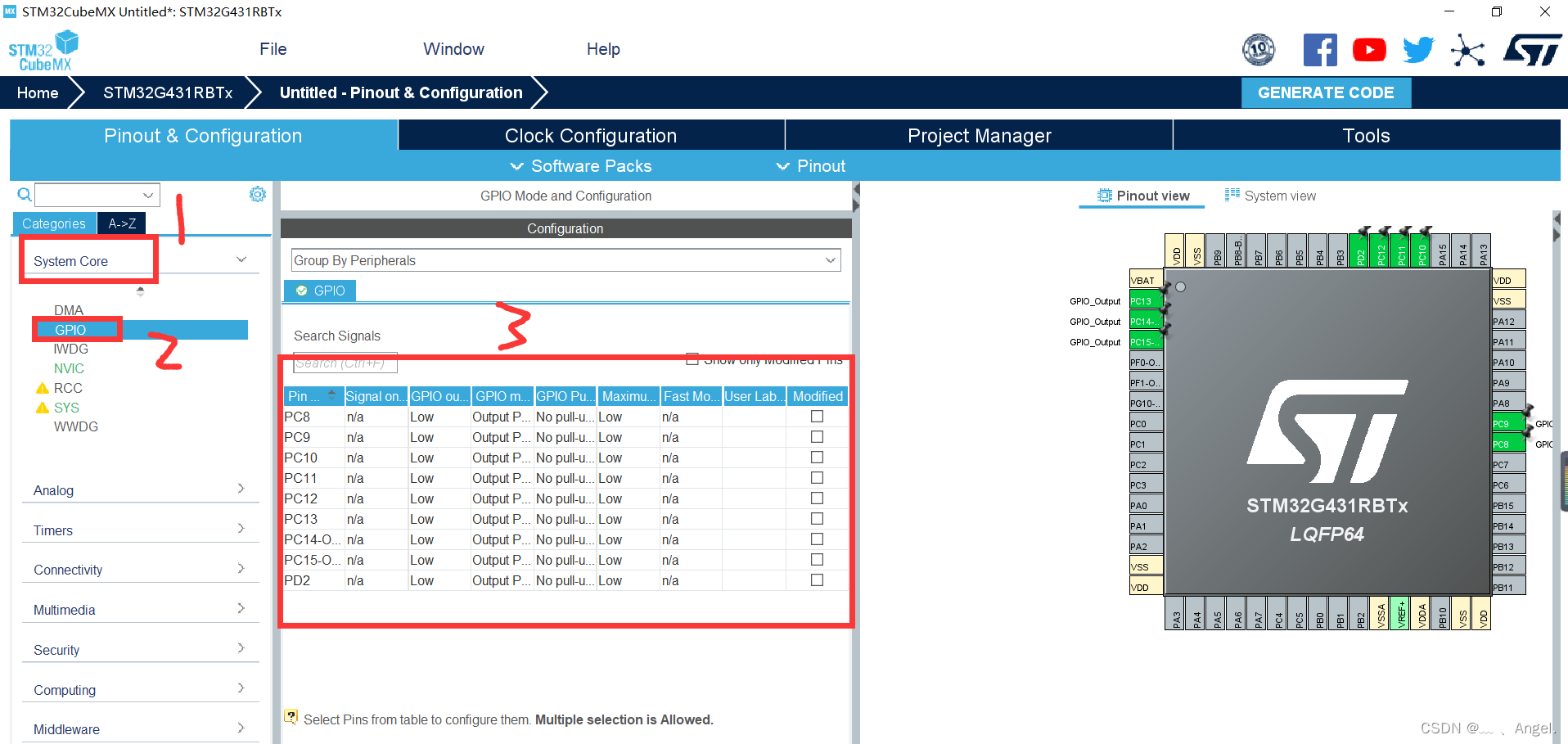This screenshot has width=1568, height=744.
Task: Select the PA0 pin on chip
Action: pyautogui.click(x=1146, y=505)
